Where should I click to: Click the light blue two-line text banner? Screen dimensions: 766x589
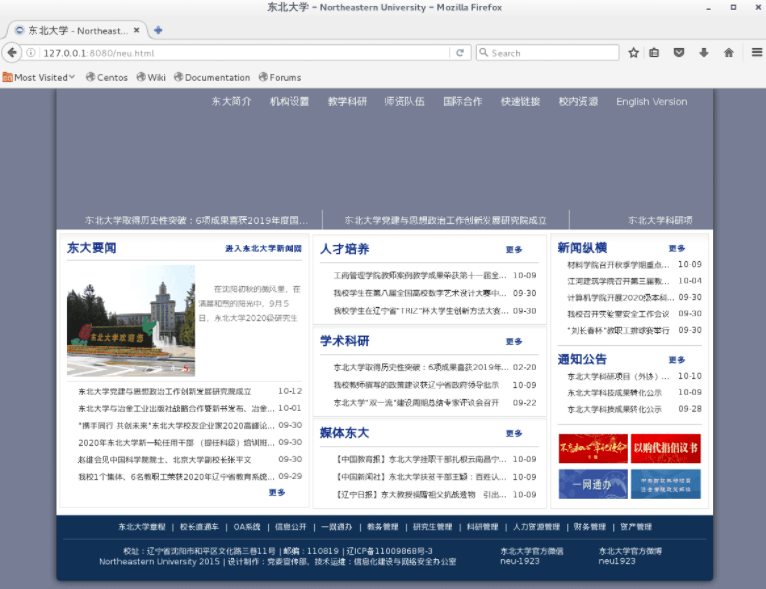pos(666,484)
